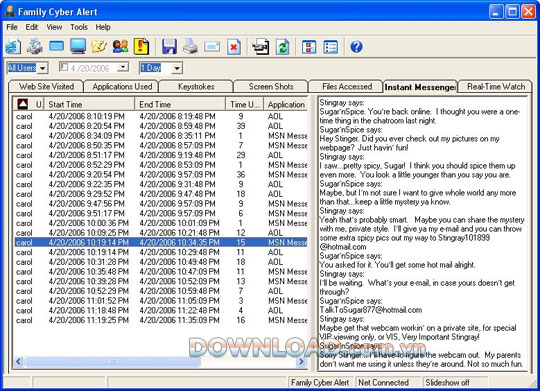Click the delete red X document icon
Viewport: 540px width, 391px height.
point(234,47)
